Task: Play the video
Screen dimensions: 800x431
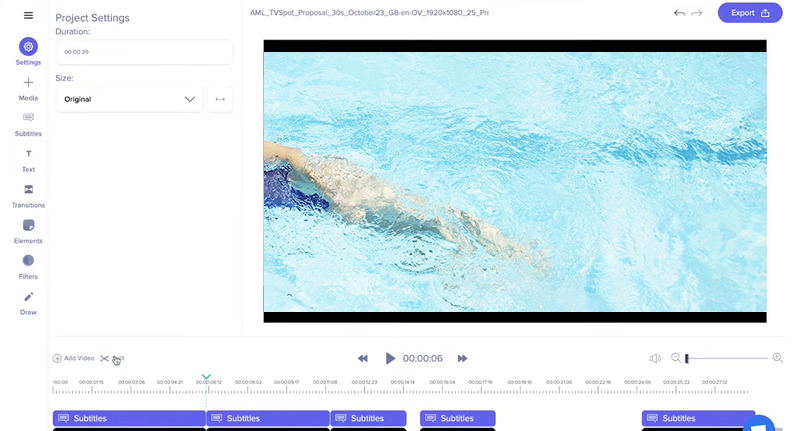Action: pos(390,359)
